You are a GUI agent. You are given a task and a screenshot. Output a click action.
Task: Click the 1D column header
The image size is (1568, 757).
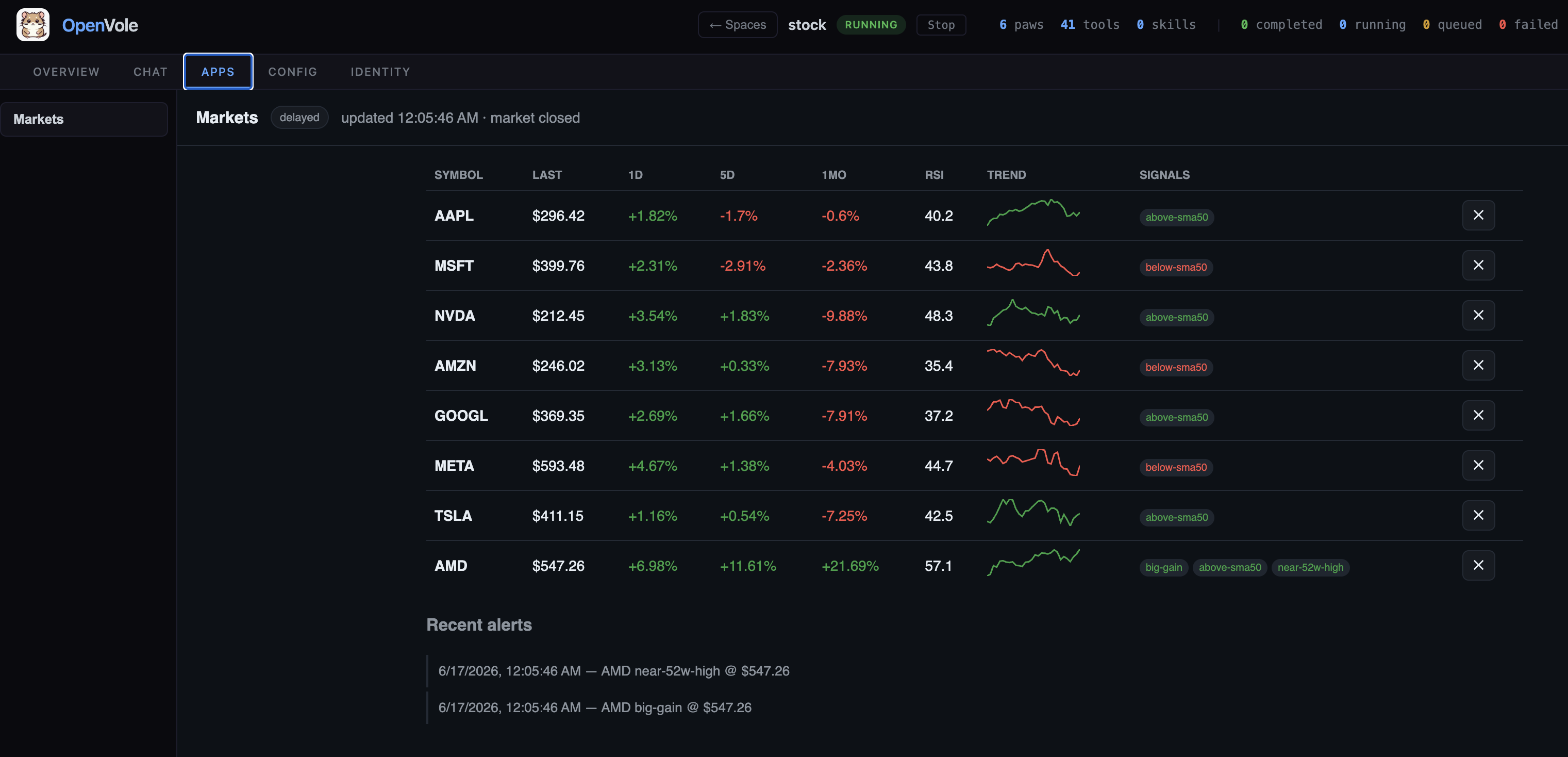click(x=635, y=175)
